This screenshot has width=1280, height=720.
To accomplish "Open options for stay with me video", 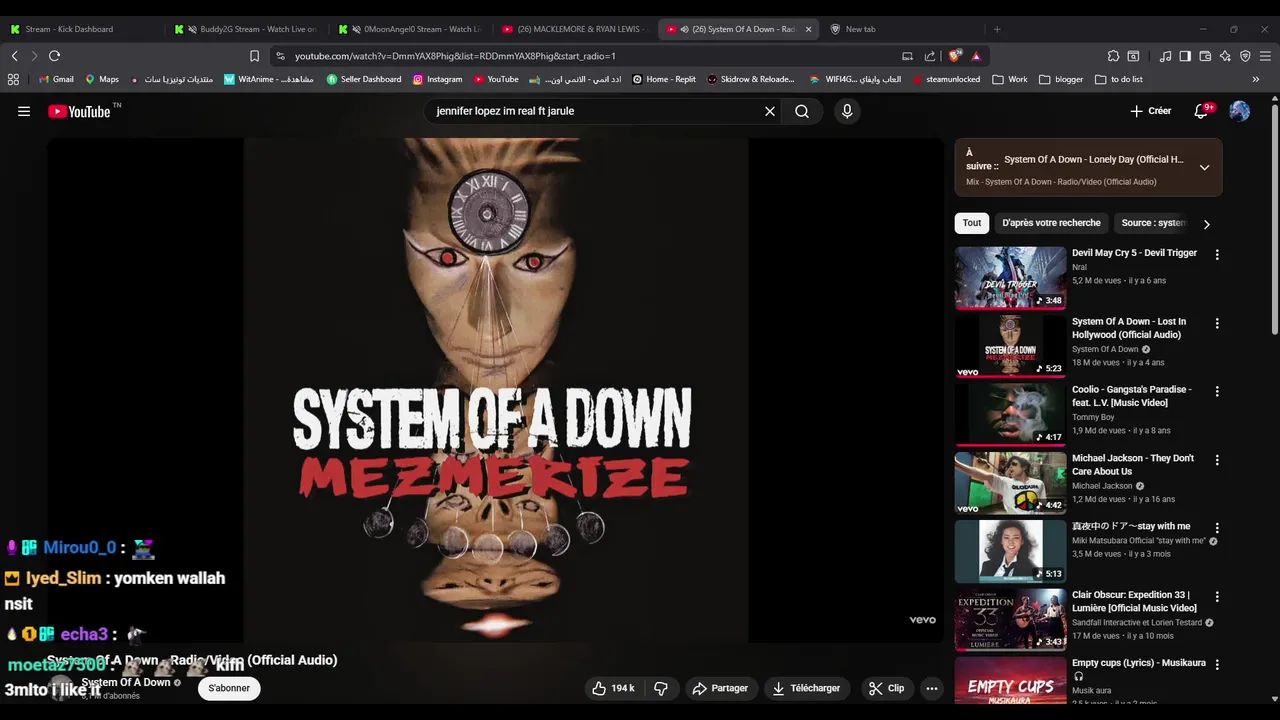I will (x=1217, y=528).
